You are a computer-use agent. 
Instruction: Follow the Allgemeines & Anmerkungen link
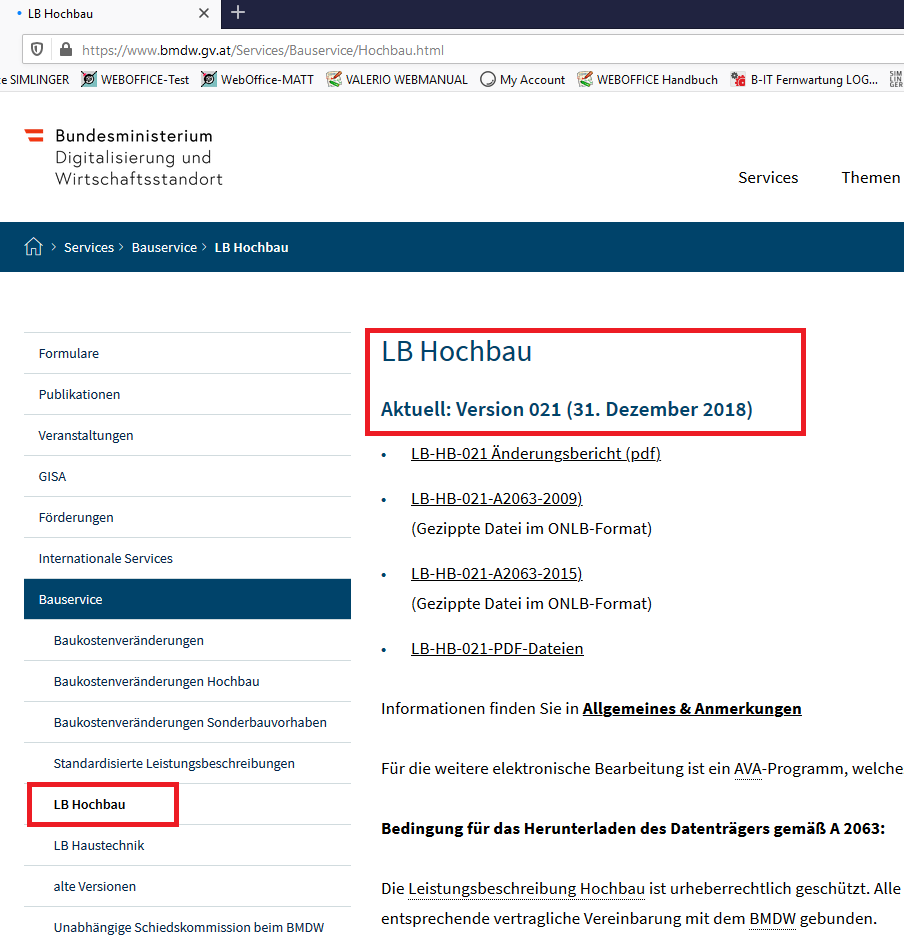[692, 709]
